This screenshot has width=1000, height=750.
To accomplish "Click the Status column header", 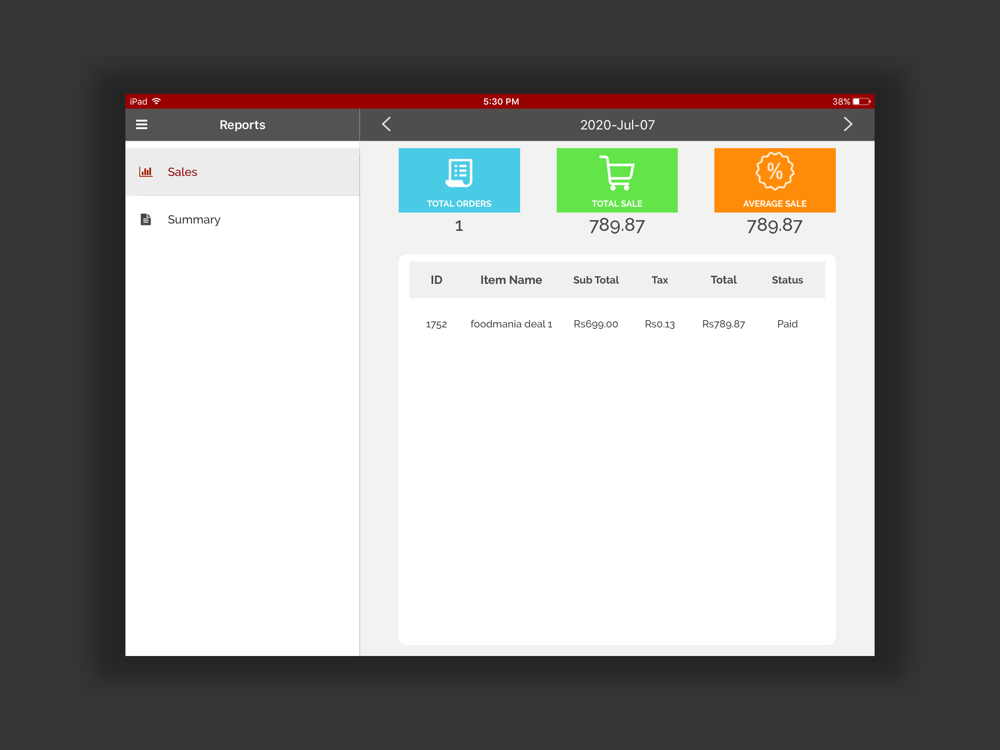I will [787, 280].
